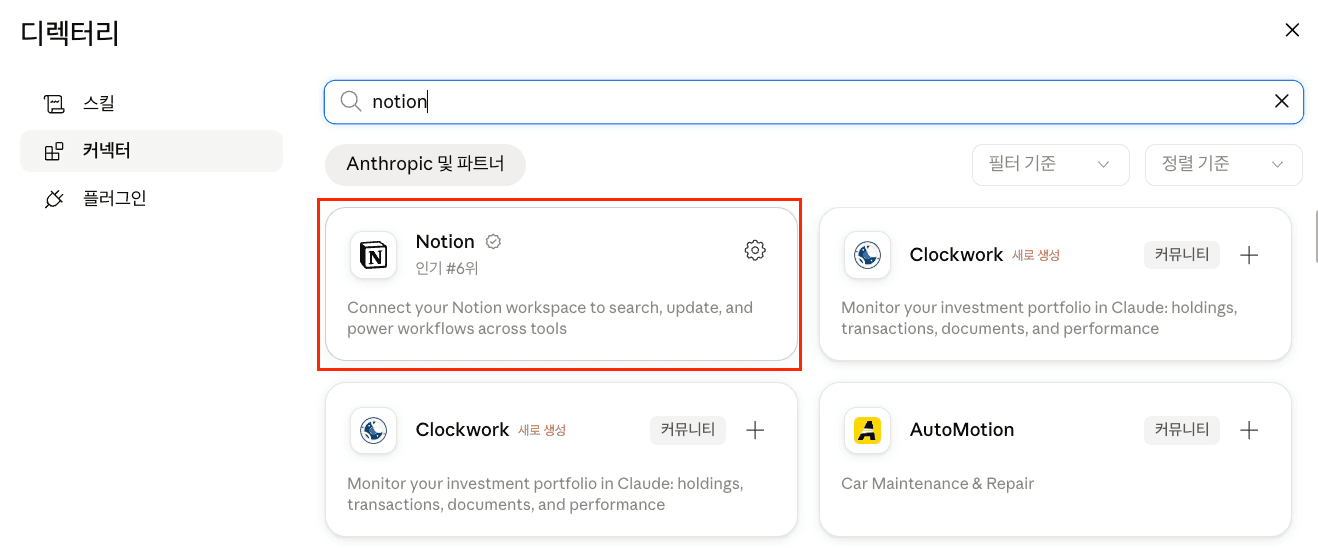Viewport: 1318px width, 548px height.
Task: Click the Notion verified badge icon
Action: click(x=493, y=242)
